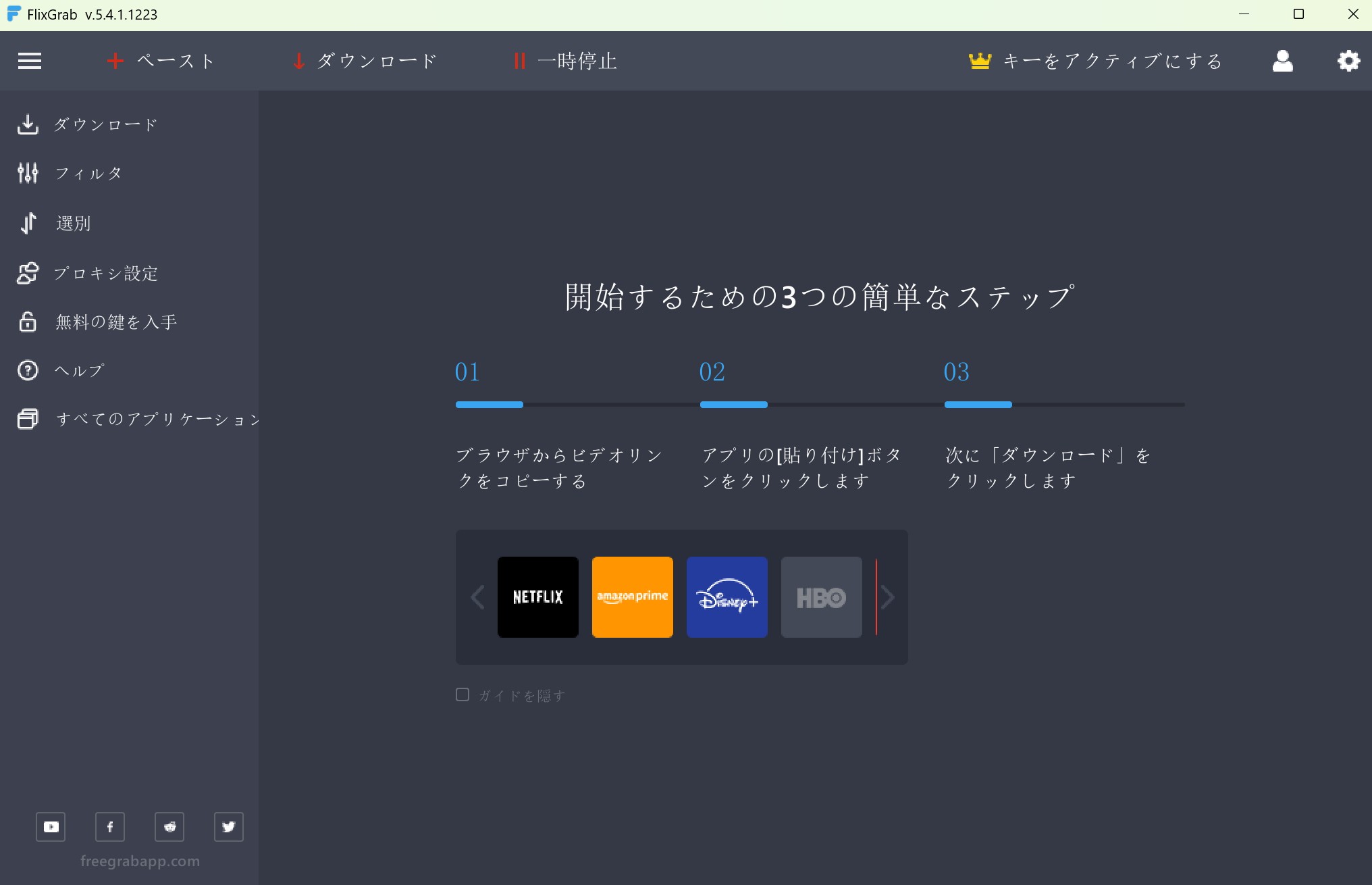Click the yellow crown icon
This screenshot has width=1372, height=885.
pyautogui.click(x=980, y=61)
